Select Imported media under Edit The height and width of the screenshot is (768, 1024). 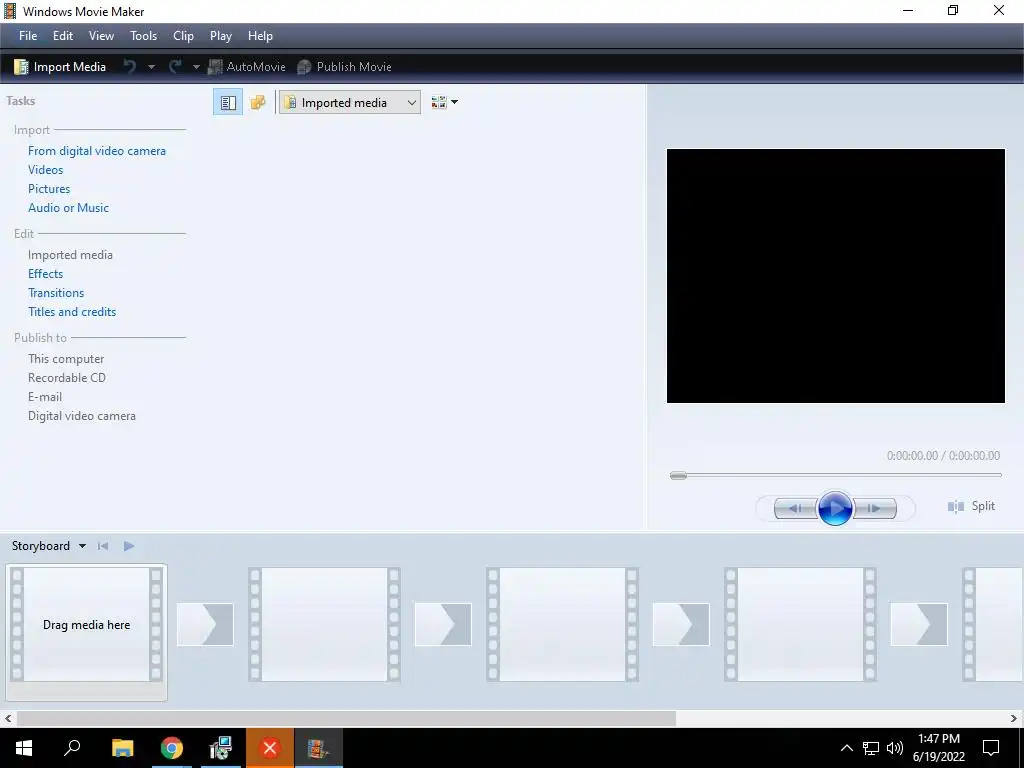71,255
